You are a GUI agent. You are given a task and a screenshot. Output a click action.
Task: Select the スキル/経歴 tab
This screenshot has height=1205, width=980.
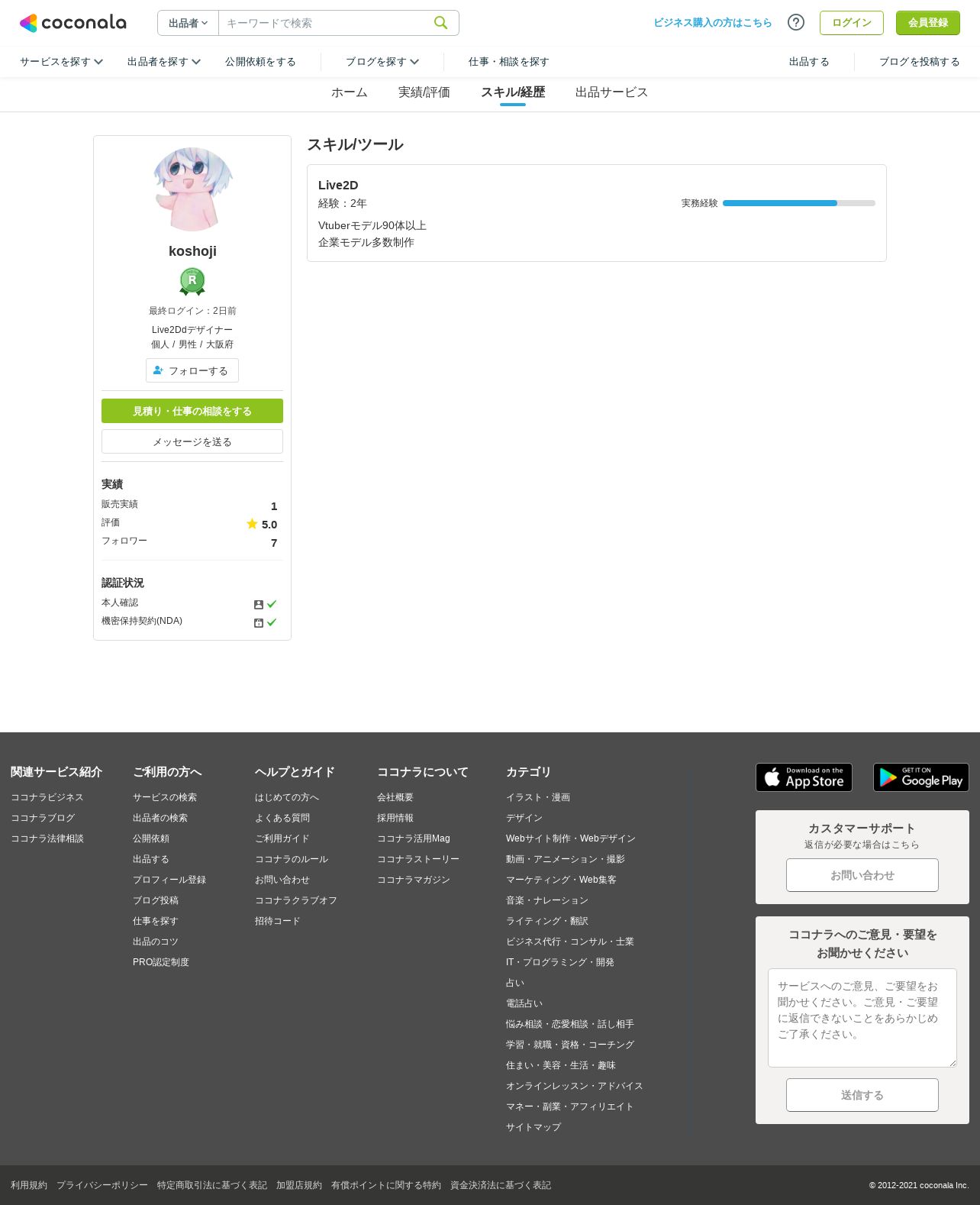(513, 92)
